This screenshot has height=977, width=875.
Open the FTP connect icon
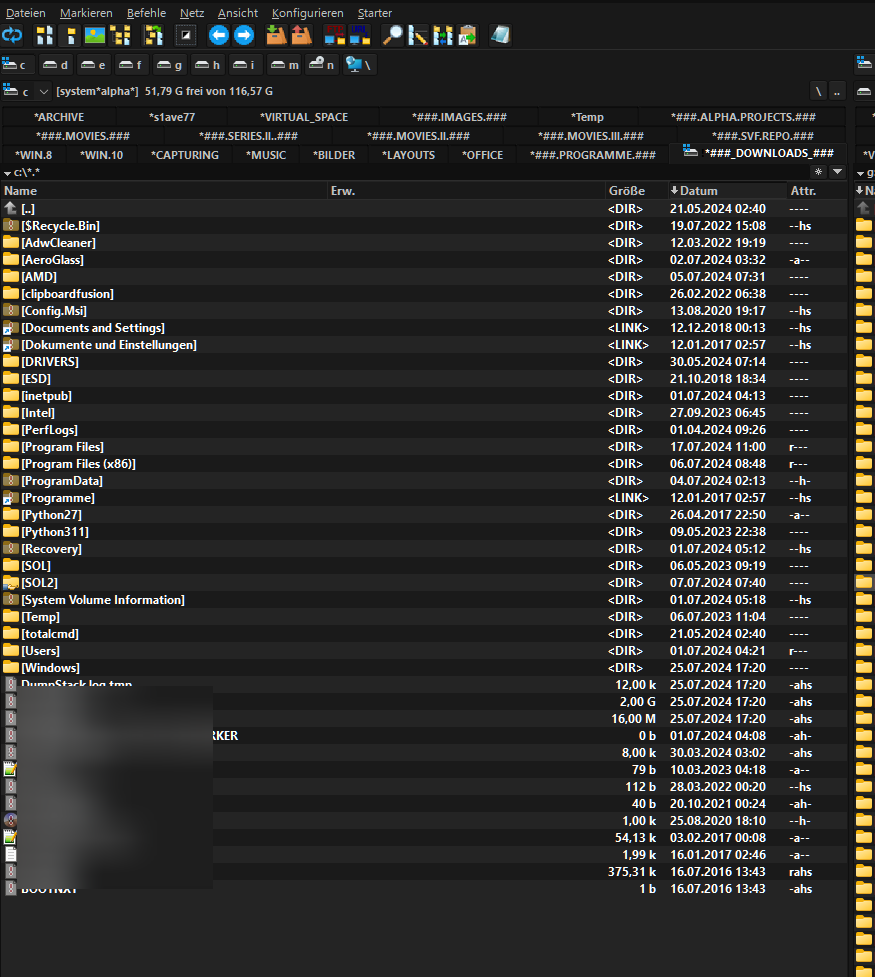(335, 36)
